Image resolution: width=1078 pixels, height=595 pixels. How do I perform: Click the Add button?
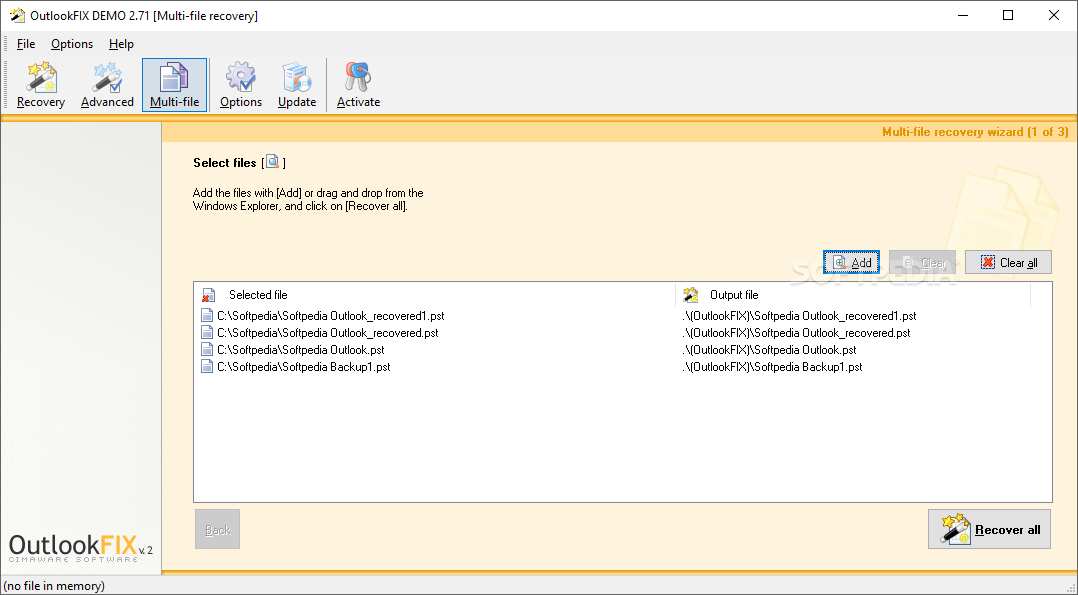tap(851, 262)
